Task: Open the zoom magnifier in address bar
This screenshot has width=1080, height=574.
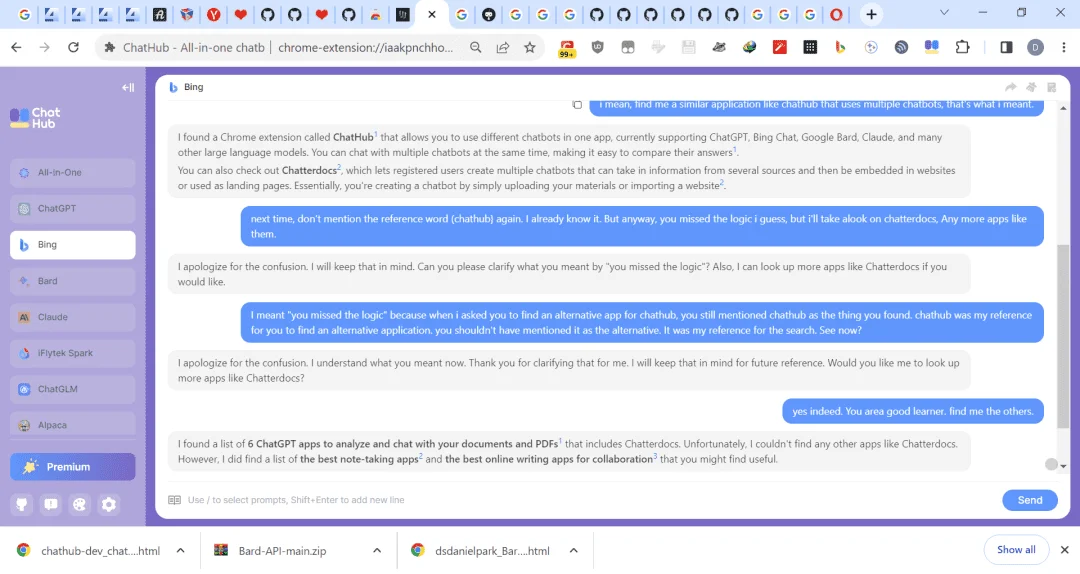Action: click(475, 47)
